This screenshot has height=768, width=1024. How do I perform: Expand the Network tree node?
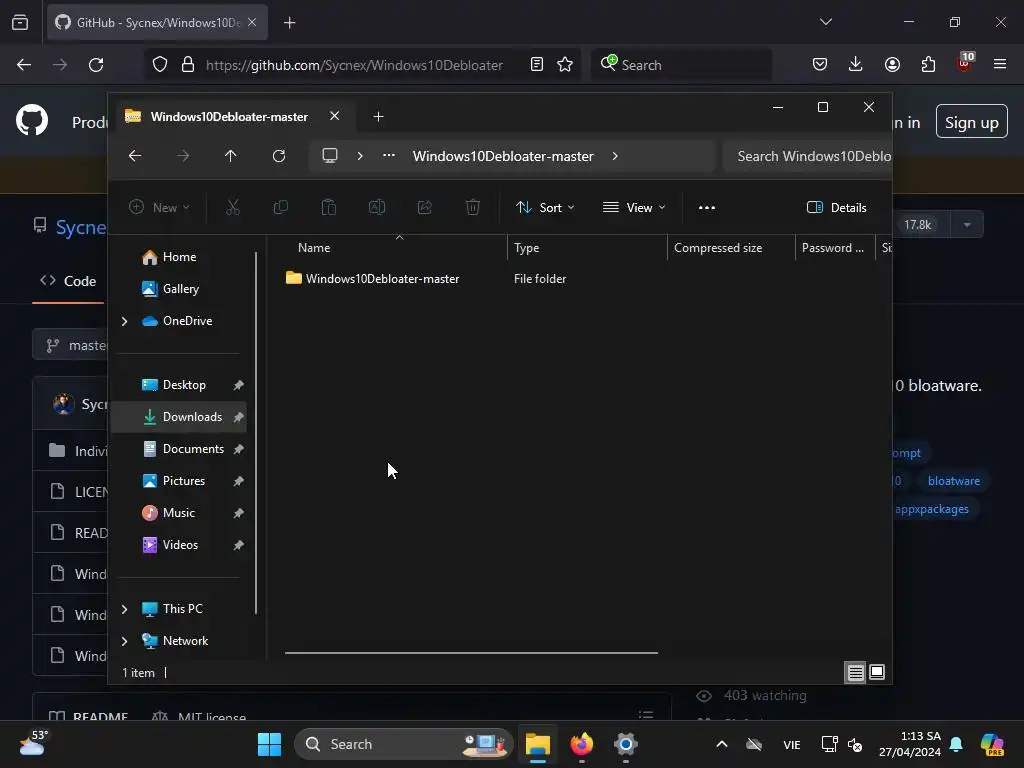pos(124,641)
